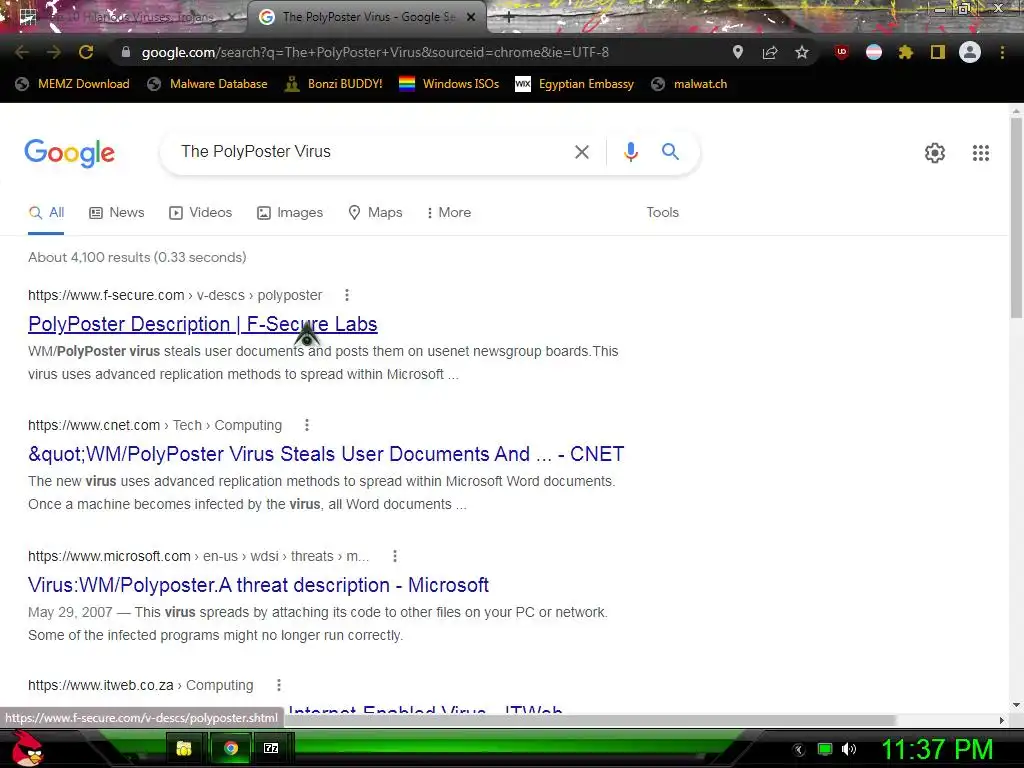The width and height of the screenshot is (1024, 768).
Task: Open the CNET WM/PolyPoster Virus result
Action: pos(326,454)
